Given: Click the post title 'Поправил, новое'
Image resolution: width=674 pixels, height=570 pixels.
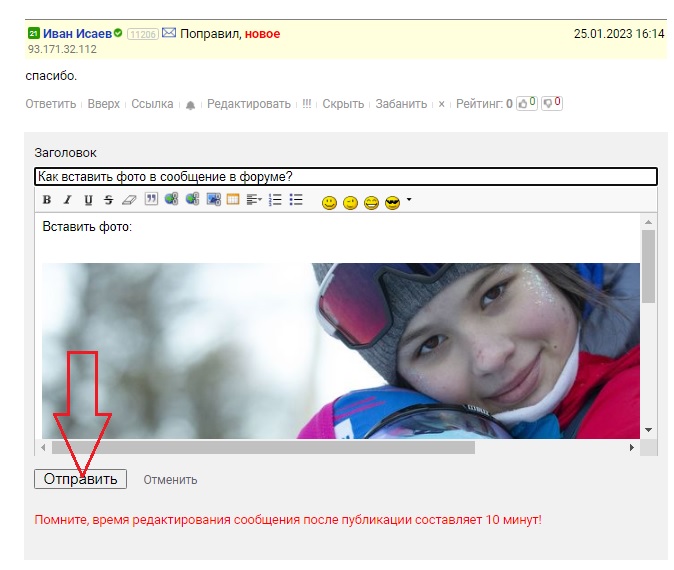Looking at the screenshot, I should [230, 34].
